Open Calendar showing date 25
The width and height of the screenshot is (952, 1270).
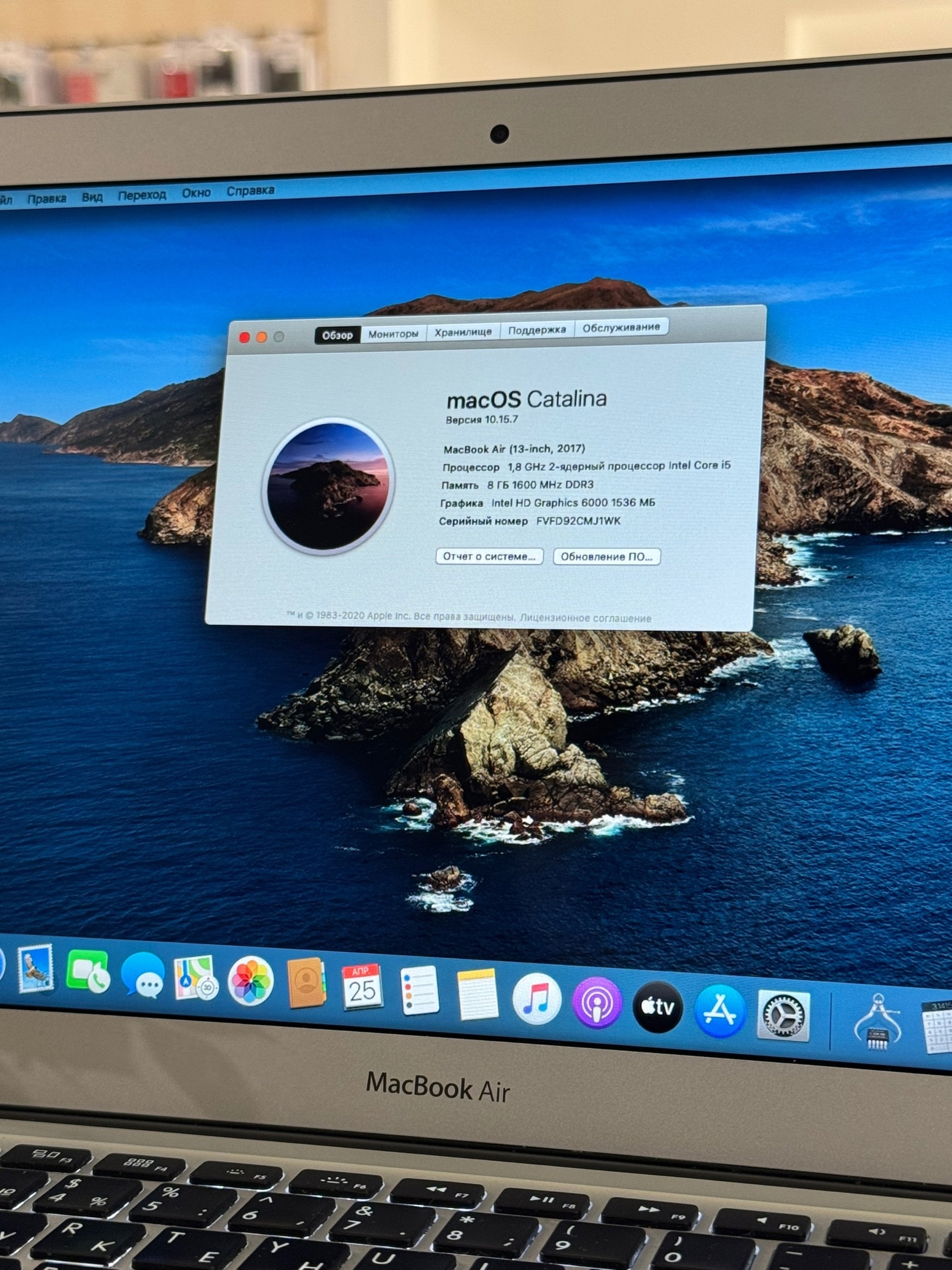tap(362, 987)
